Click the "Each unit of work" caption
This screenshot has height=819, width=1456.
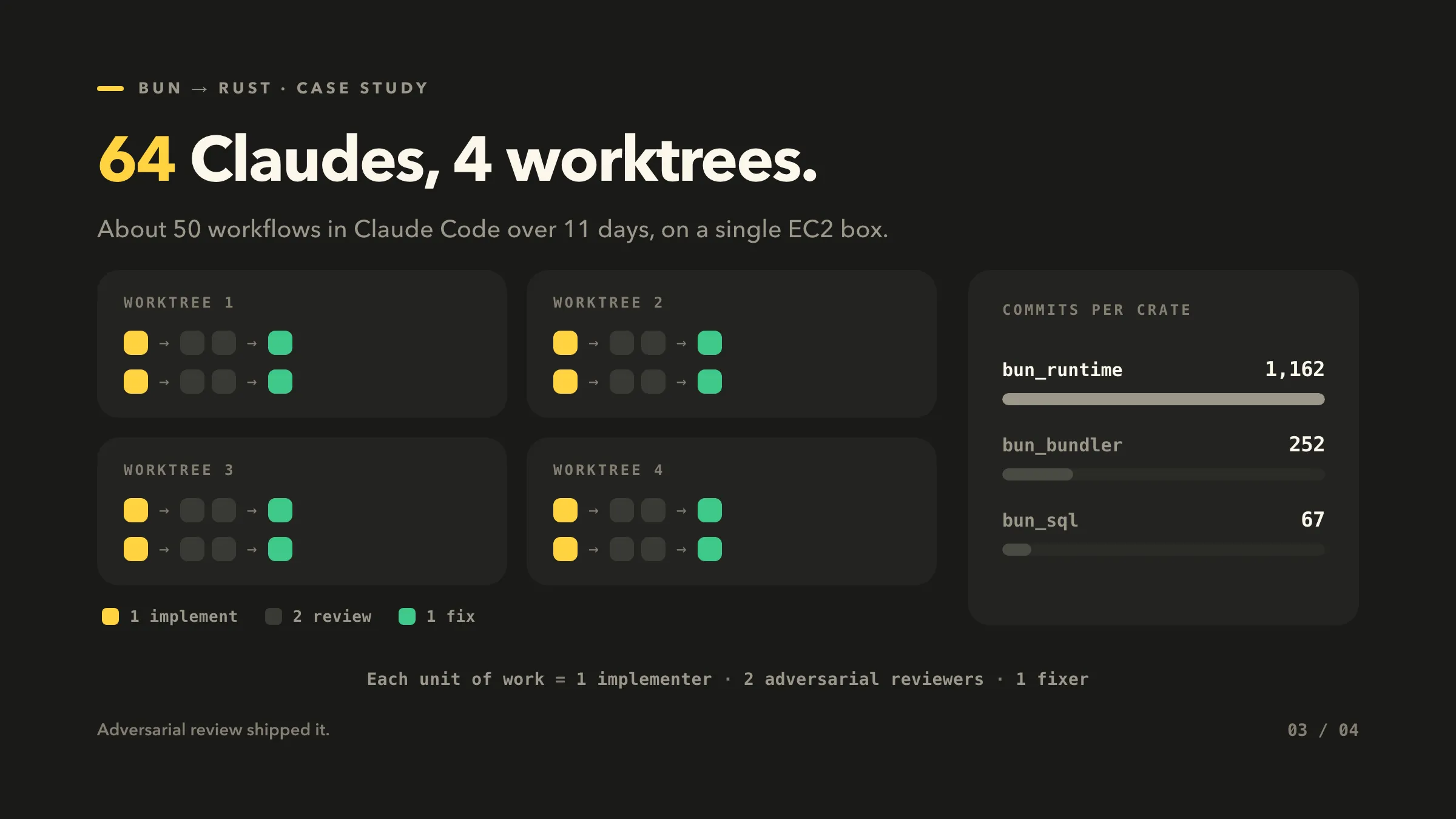(x=728, y=679)
